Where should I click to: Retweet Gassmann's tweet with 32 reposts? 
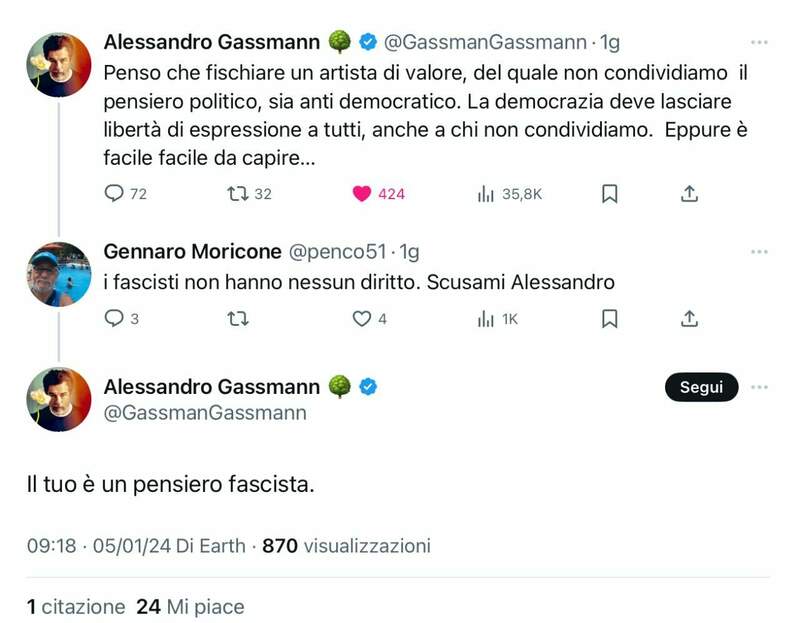[x=238, y=194]
